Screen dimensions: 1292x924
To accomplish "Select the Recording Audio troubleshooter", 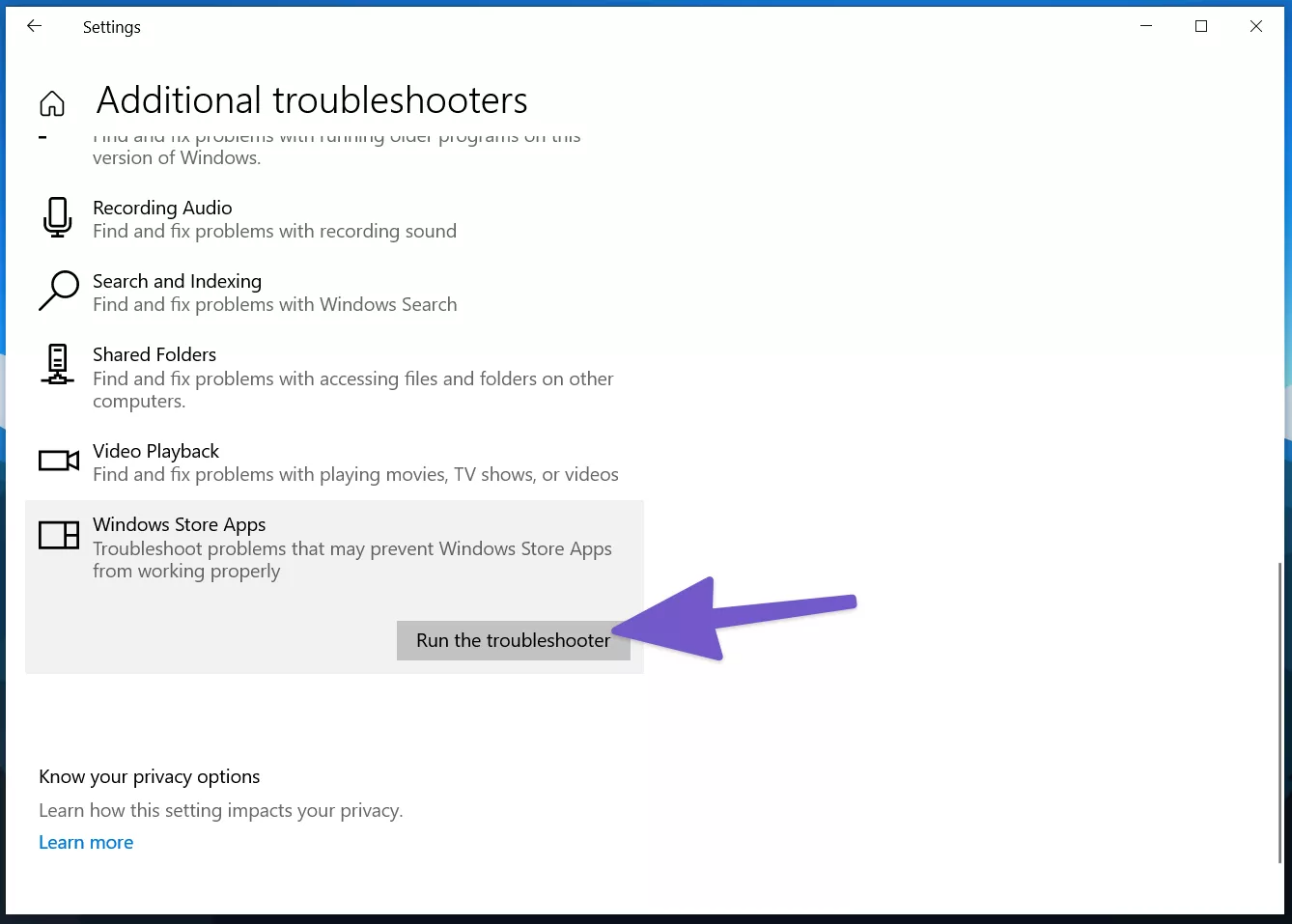I will (x=334, y=219).
